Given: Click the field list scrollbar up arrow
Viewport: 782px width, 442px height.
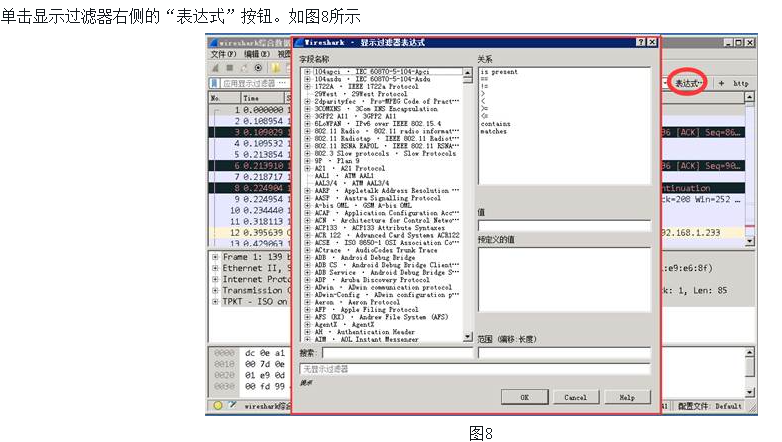Looking at the screenshot, I should point(467,73).
